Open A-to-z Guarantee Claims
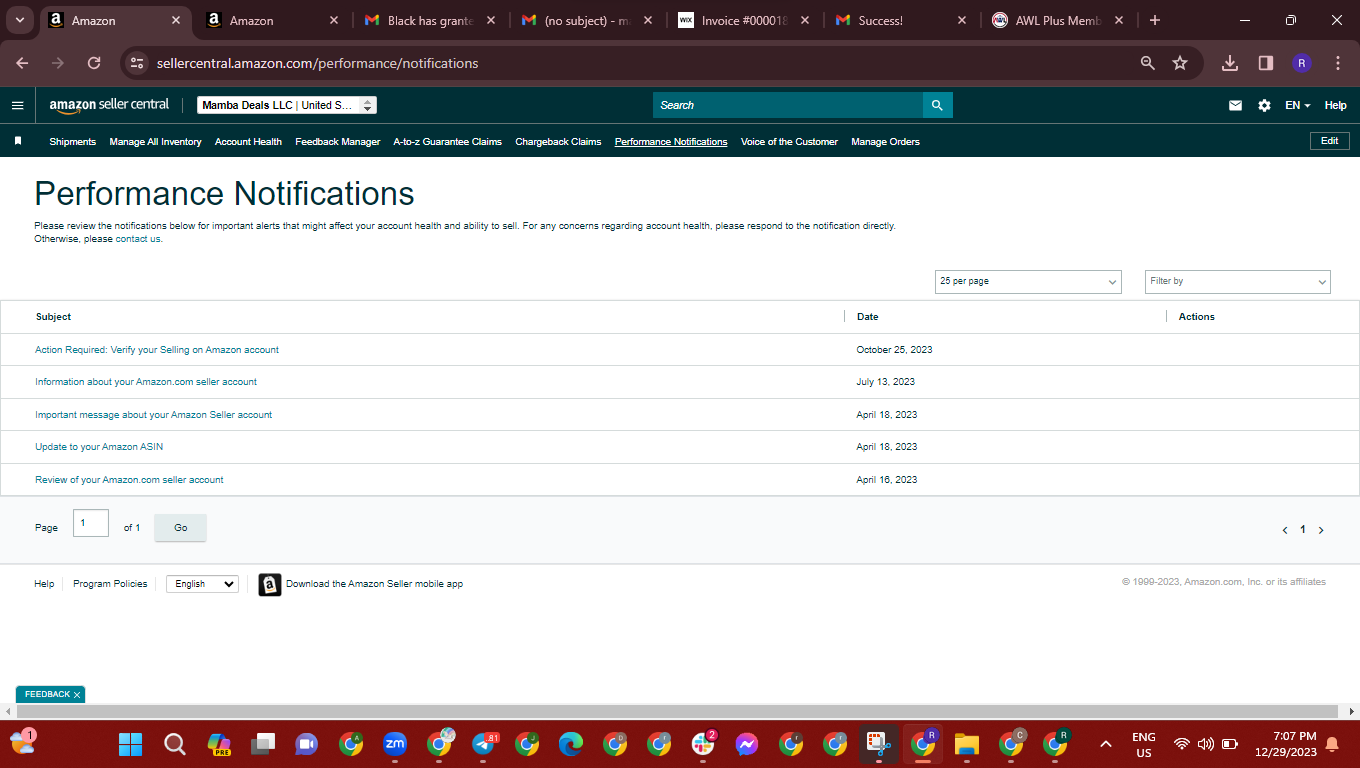 click(448, 142)
